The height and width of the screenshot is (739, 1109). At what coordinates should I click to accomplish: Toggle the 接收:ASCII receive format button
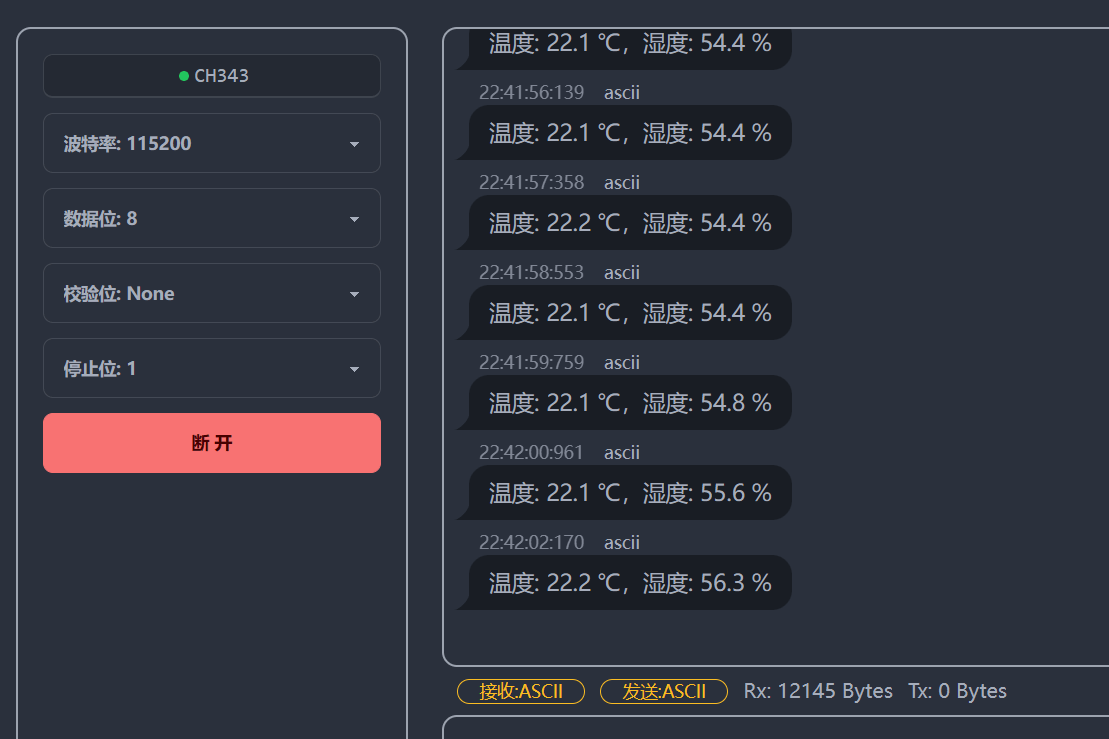[521, 691]
